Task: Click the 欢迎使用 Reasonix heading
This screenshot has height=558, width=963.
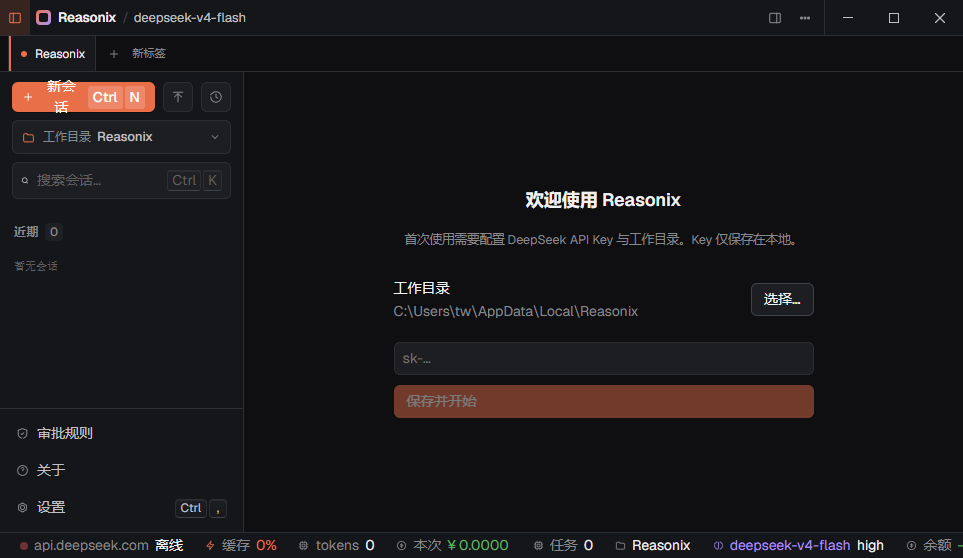Action: (603, 200)
